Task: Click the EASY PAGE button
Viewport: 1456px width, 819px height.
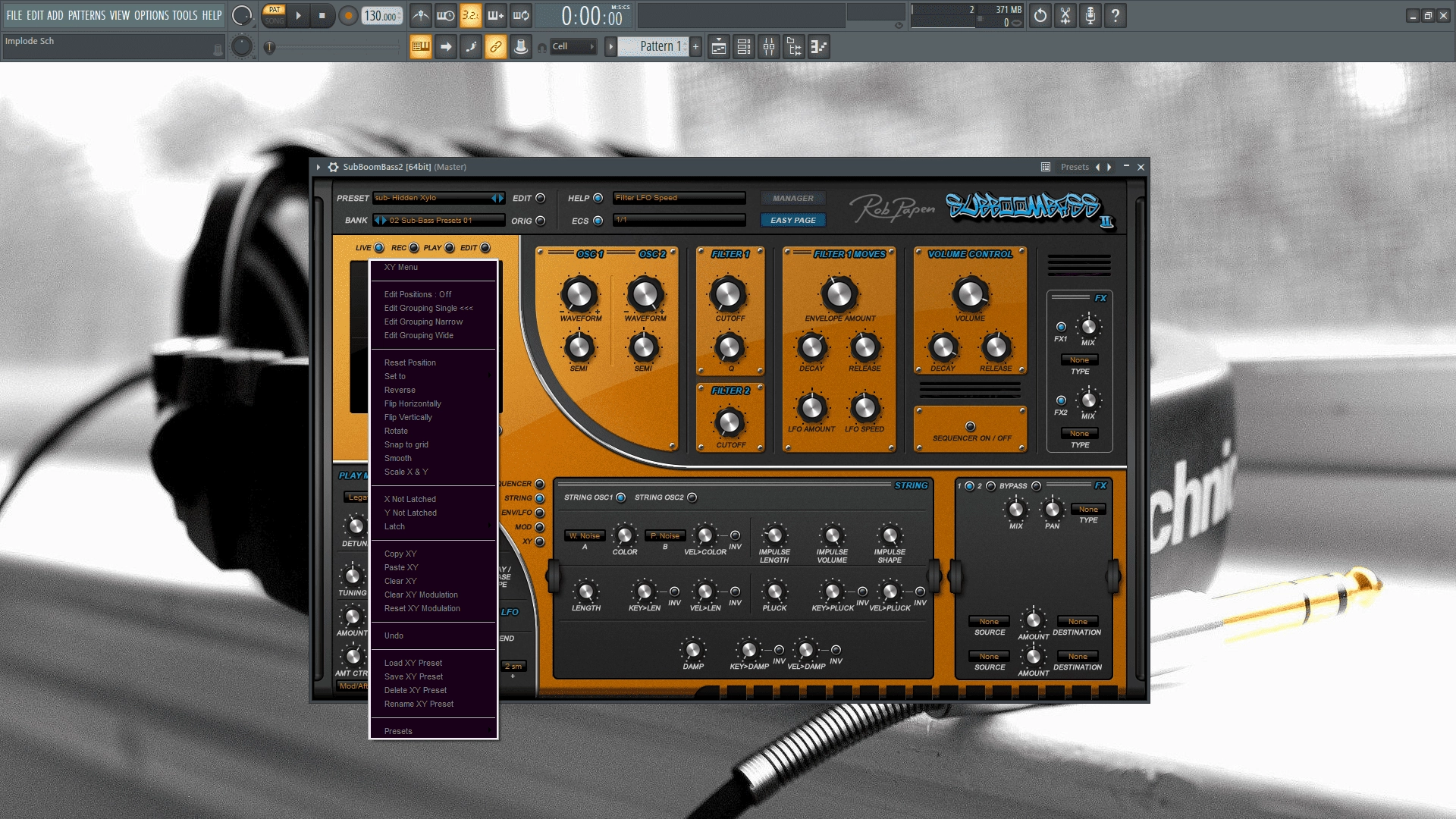Action: coord(793,221)
